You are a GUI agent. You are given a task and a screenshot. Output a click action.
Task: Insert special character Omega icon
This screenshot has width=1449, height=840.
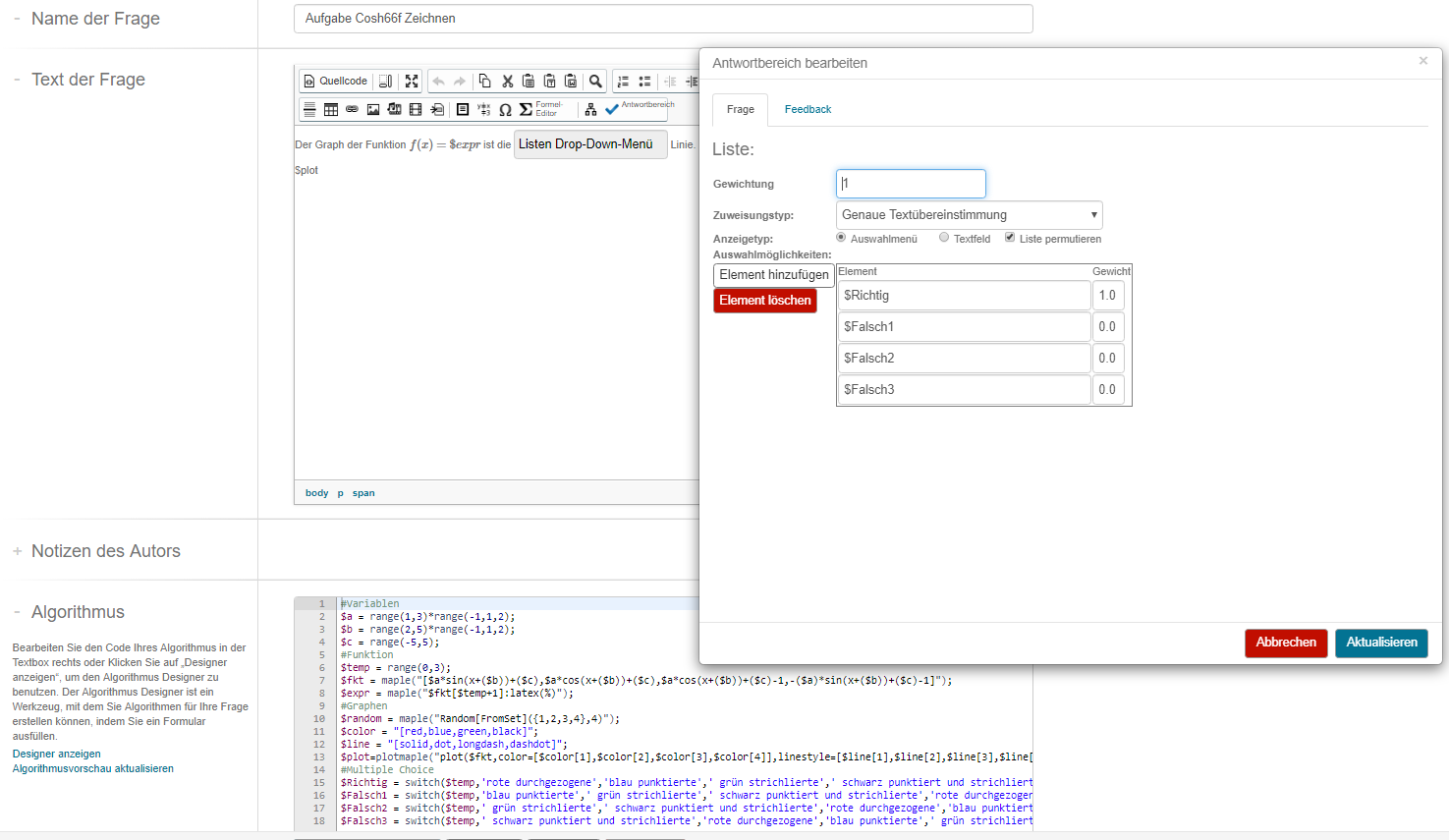(505, 109)
